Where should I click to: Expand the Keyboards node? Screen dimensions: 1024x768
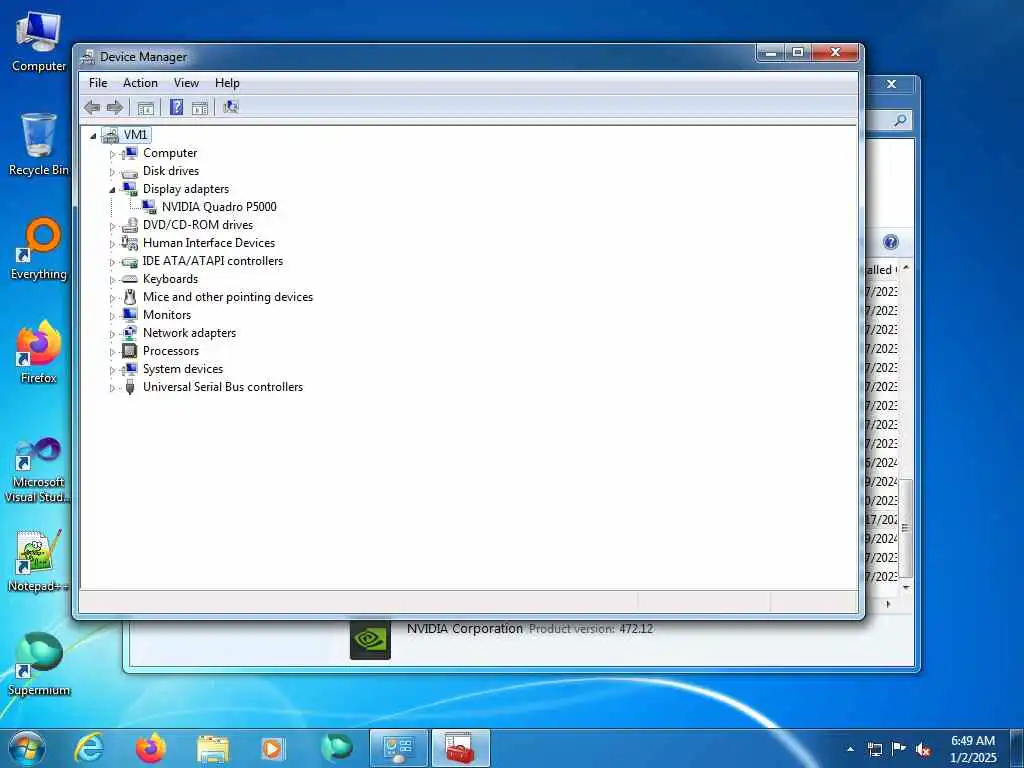pyautogui.click(x=112, y=280)
